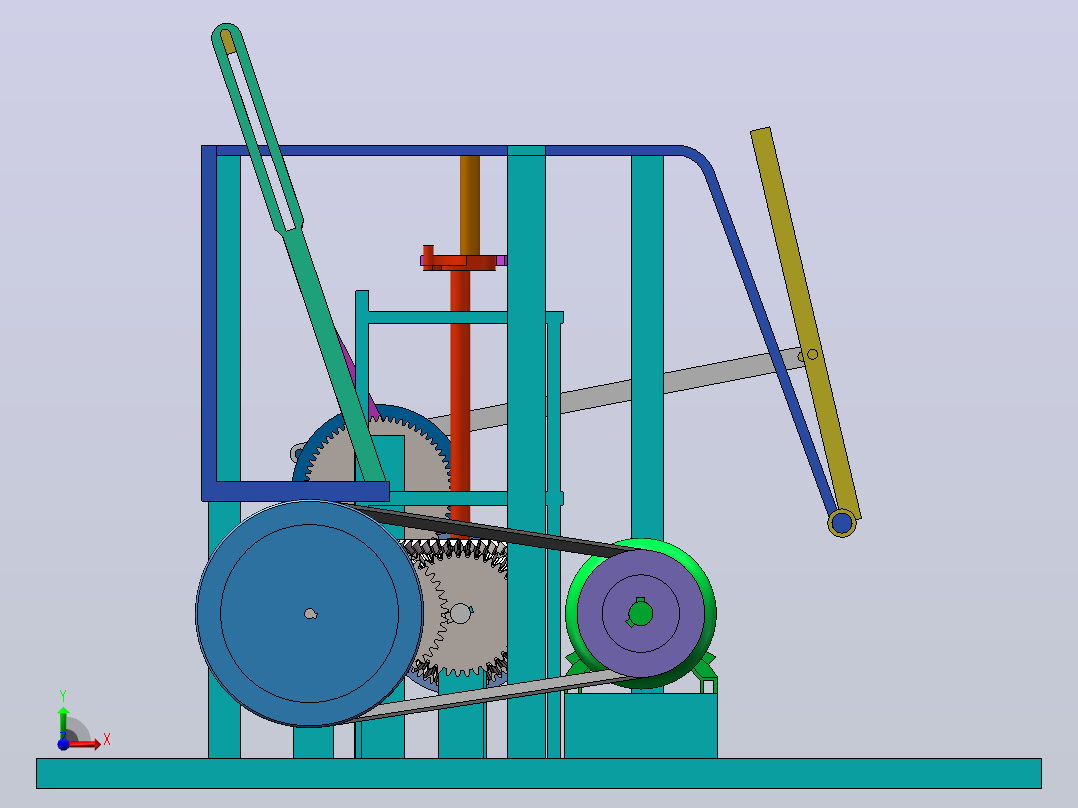1078x808 pixels.
Task: Select the teal base plate
Action: point(538,773)
